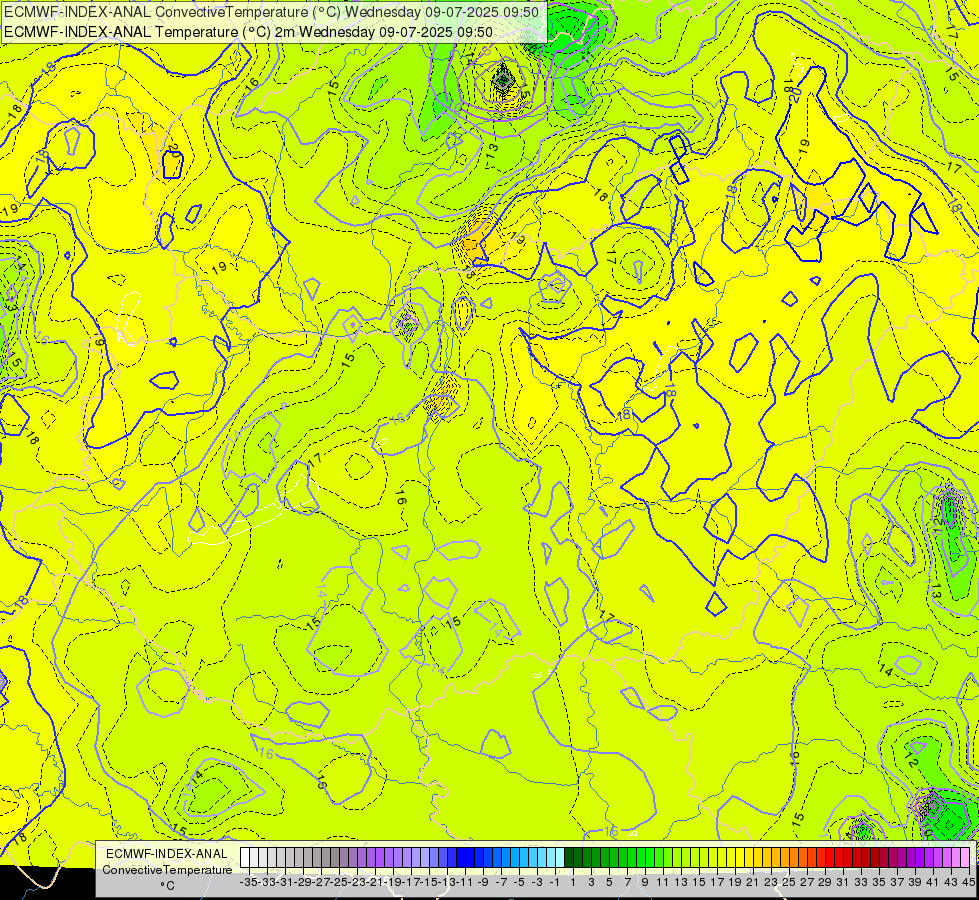Select the bright red swatch above legend value 29
This screenshot has width=979, height=900.
pos(830,857)
